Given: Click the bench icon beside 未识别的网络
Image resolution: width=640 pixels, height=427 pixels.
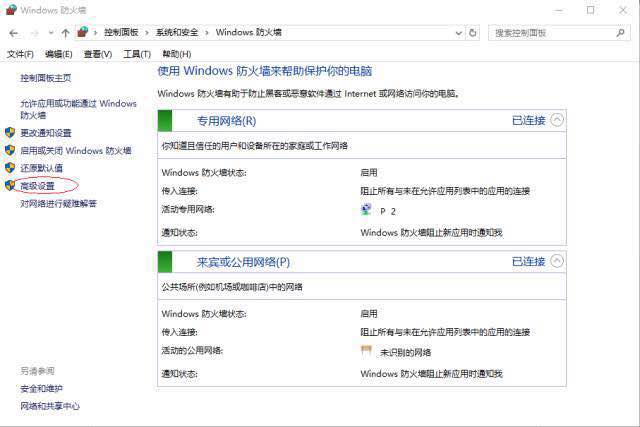Looking at the screenshot, I should tap(366, 351).
